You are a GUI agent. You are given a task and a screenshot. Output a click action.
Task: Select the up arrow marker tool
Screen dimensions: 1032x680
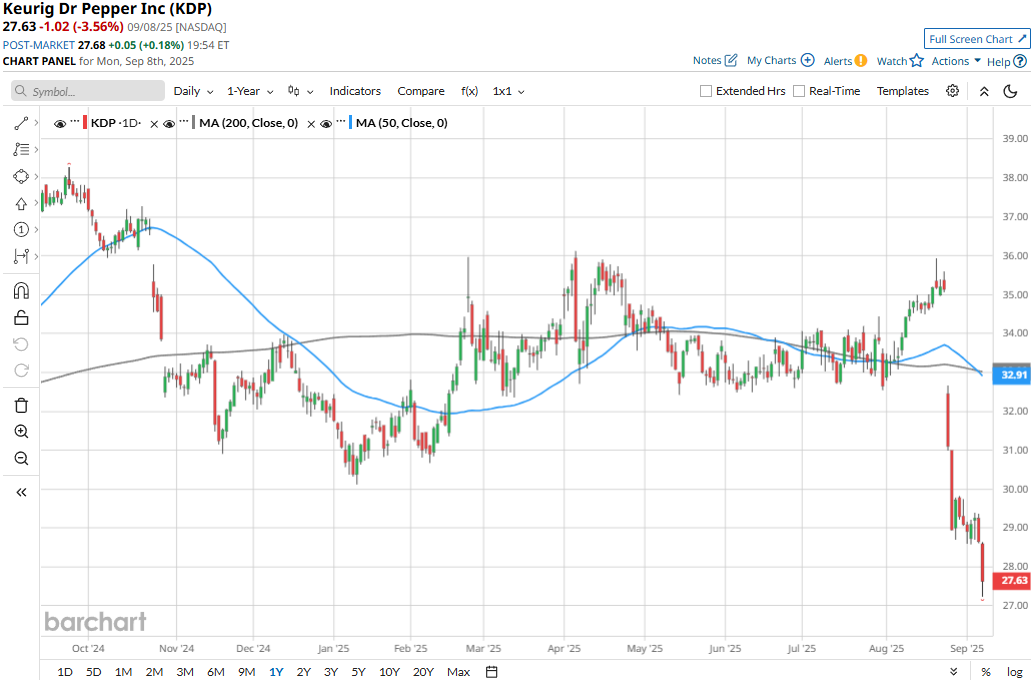[21, 203]
